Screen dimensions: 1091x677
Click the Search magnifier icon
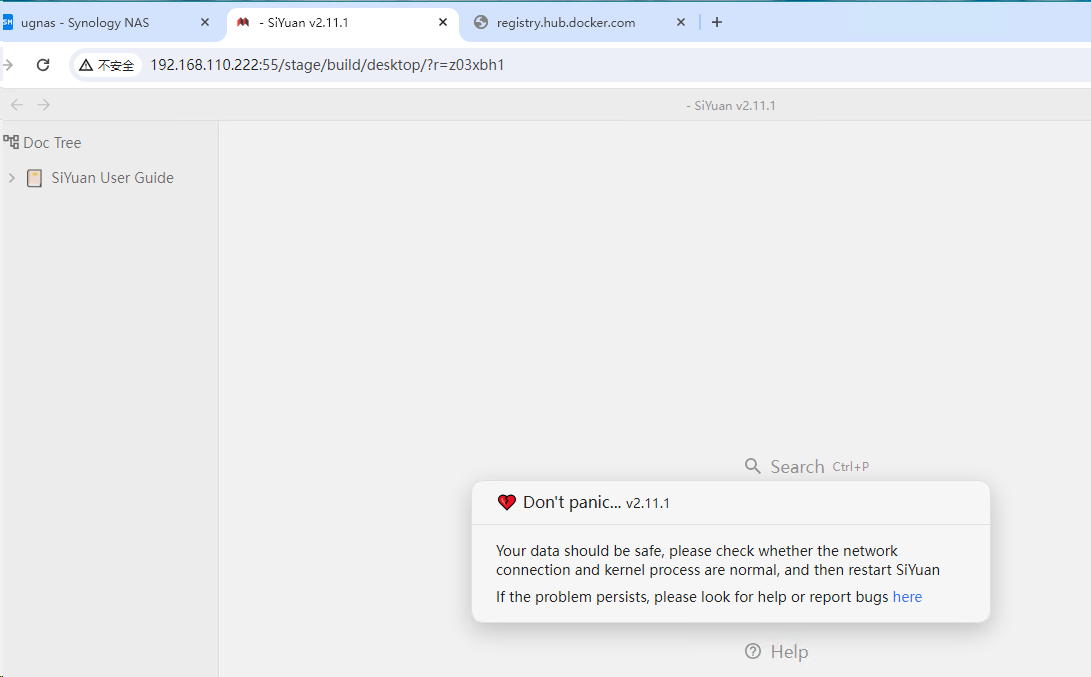753,466
